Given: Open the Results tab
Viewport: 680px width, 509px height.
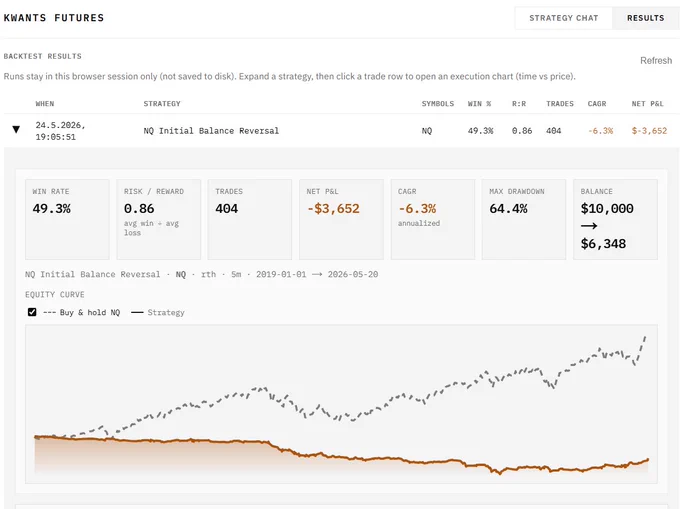Looking at the screenshot, I should 645,18.
